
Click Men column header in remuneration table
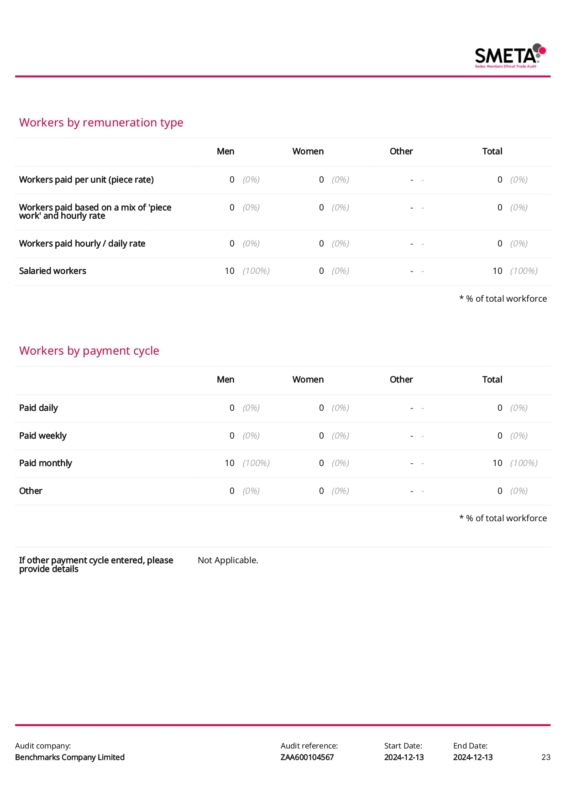click(x=225, y=151)
